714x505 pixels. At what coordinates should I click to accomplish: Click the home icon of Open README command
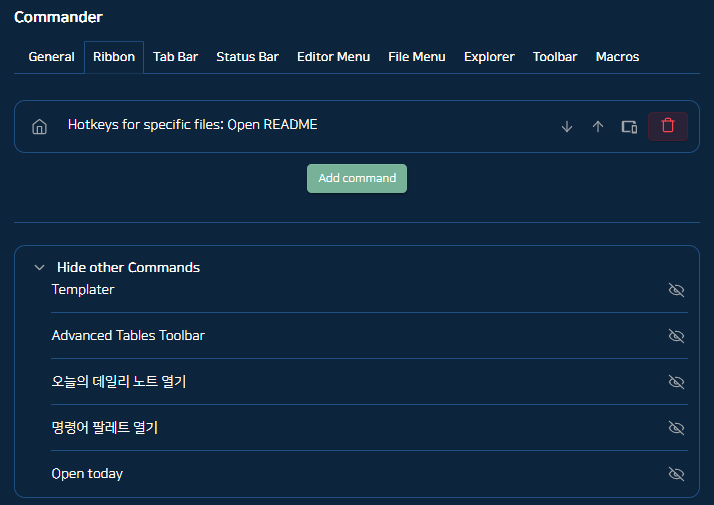40,127
